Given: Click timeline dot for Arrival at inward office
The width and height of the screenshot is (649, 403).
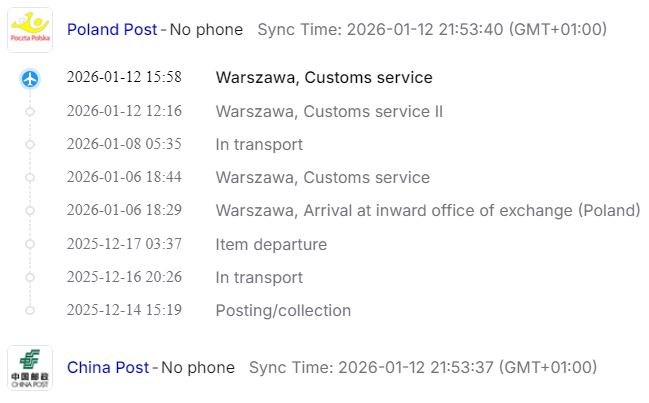Looking at the screenshot, I should (30, 210).
